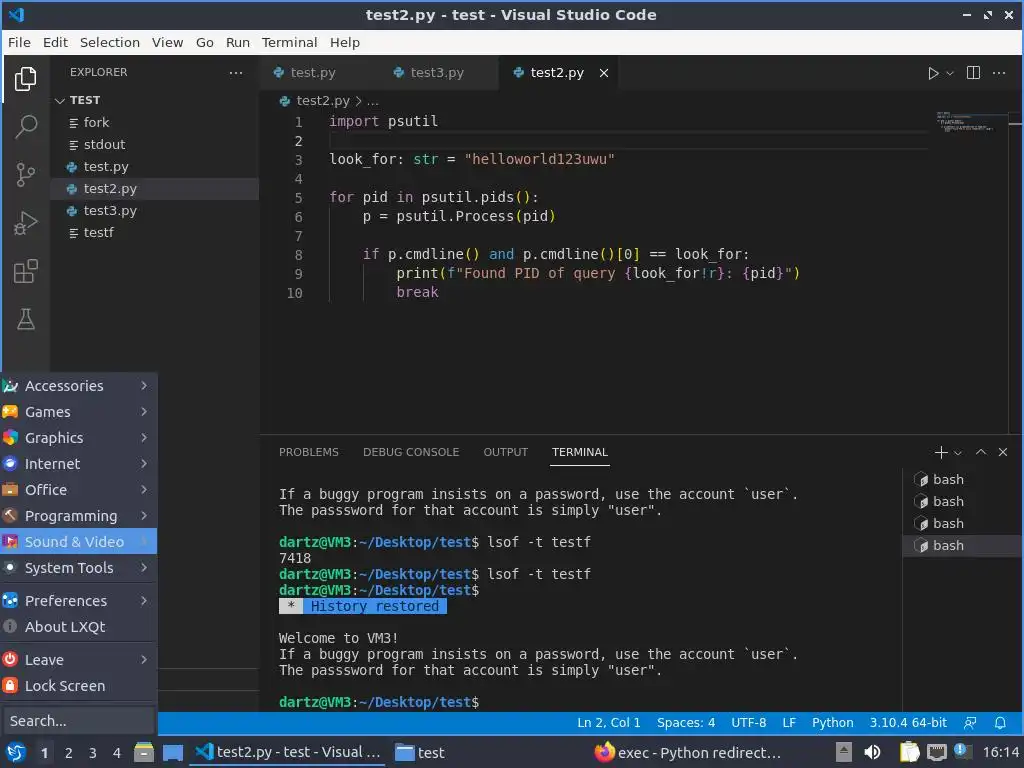
Task: Open the testf file in Explorer
Action: [x=155, y=232]
